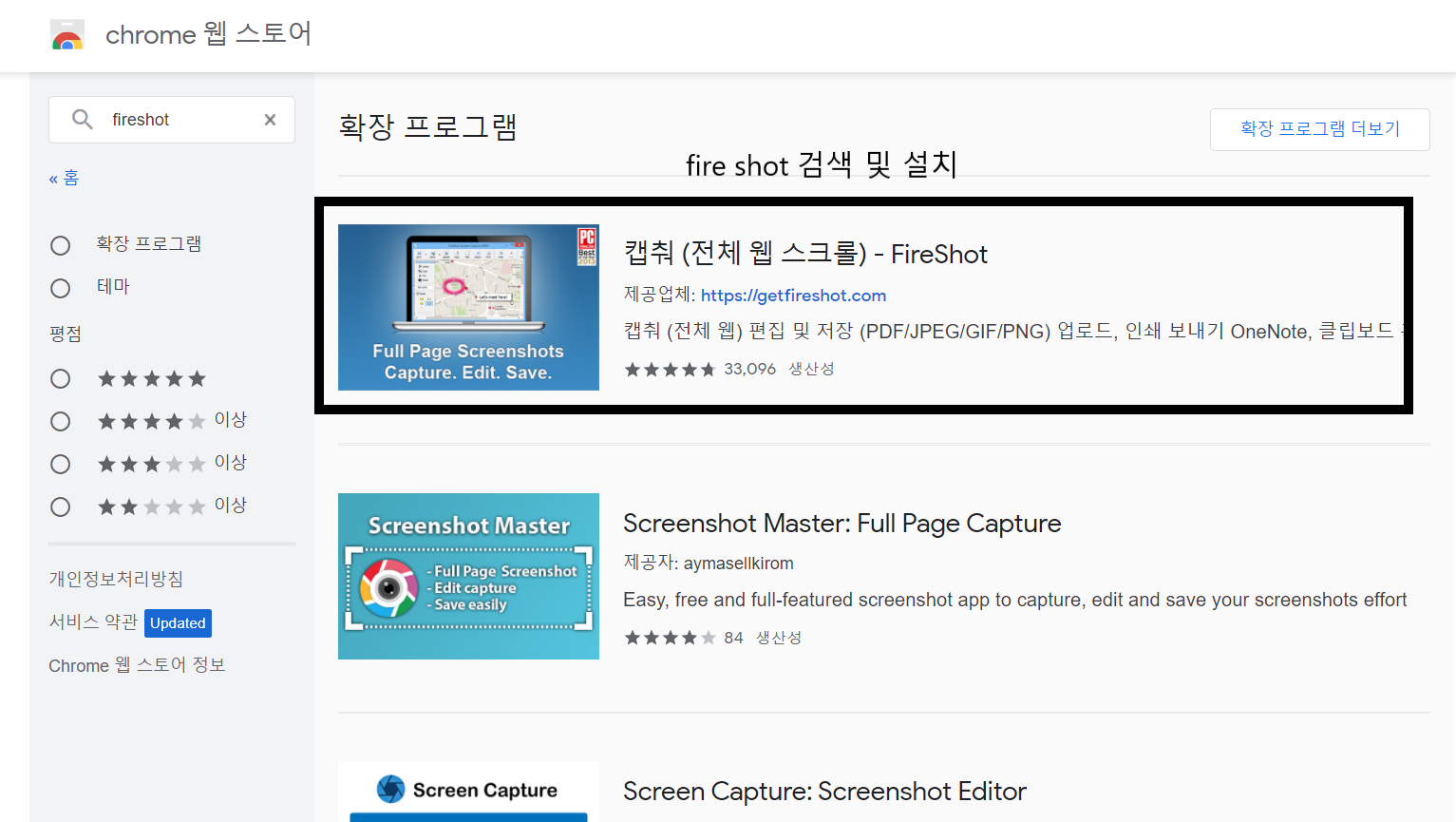Clear the fireshot search with X

271,120
